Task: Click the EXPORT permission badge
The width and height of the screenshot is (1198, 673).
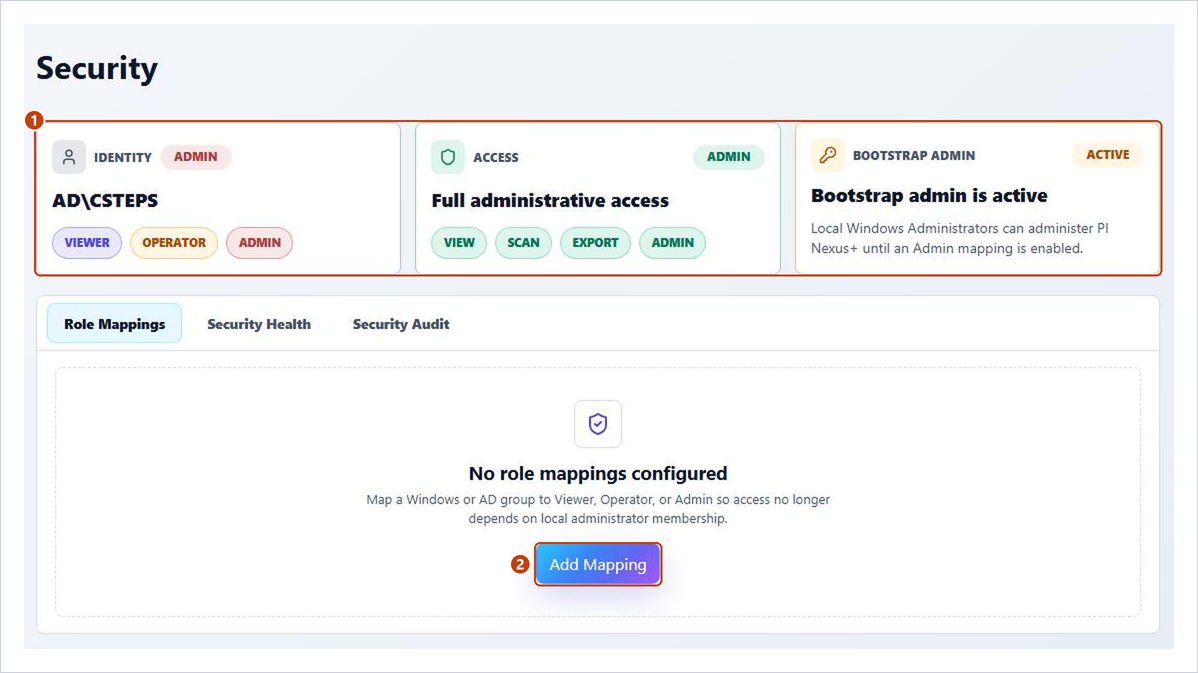Action: coord(595,243)
